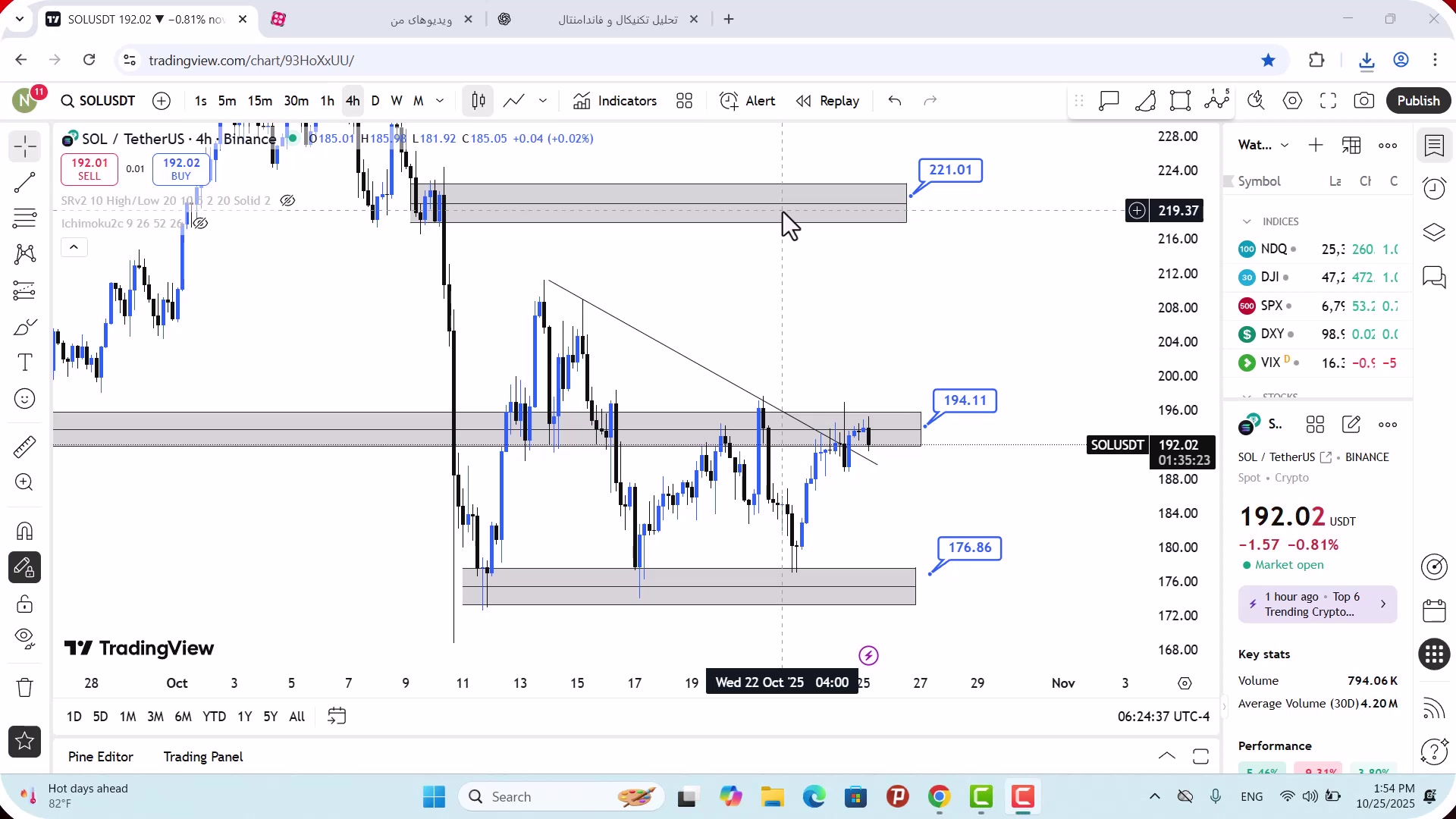This screenshot has height=819, width=1456.
Task: Expand the timeframe interval dropdown
Action: point(440,101)
